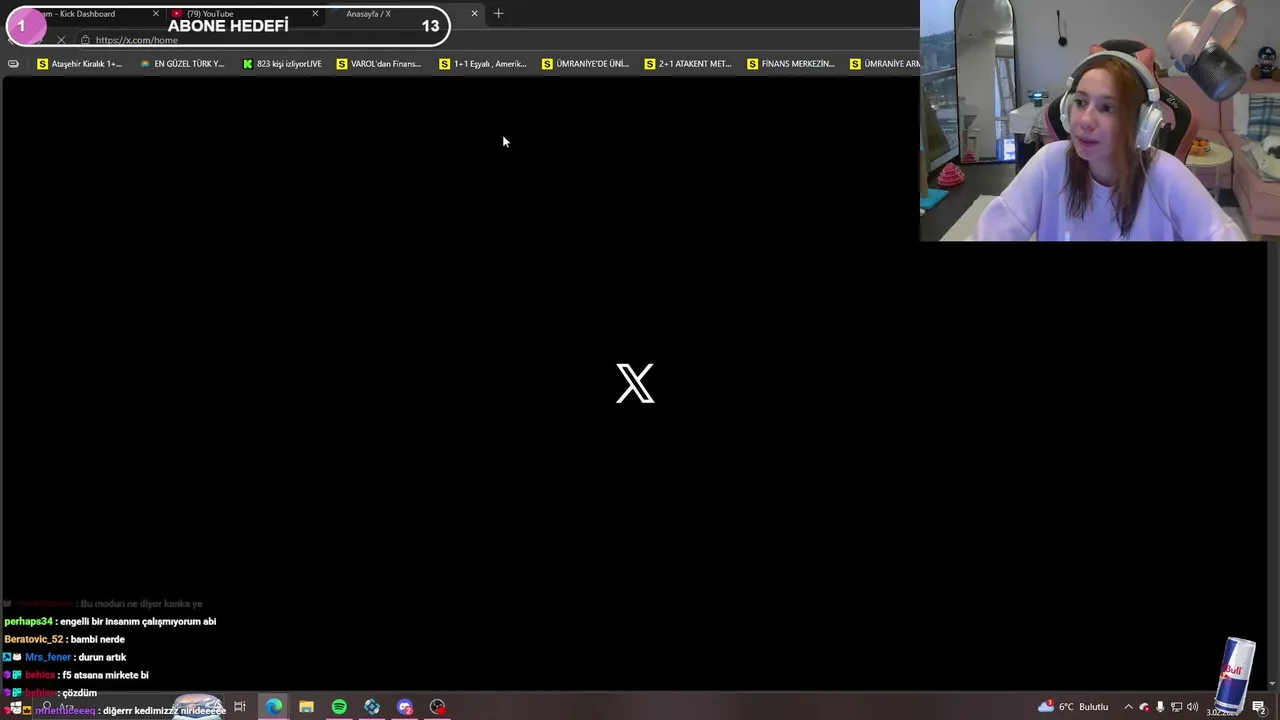Click chat message 'f5 atsana mirkete bi'
The image size is (1280, 720).
(76, 675)
